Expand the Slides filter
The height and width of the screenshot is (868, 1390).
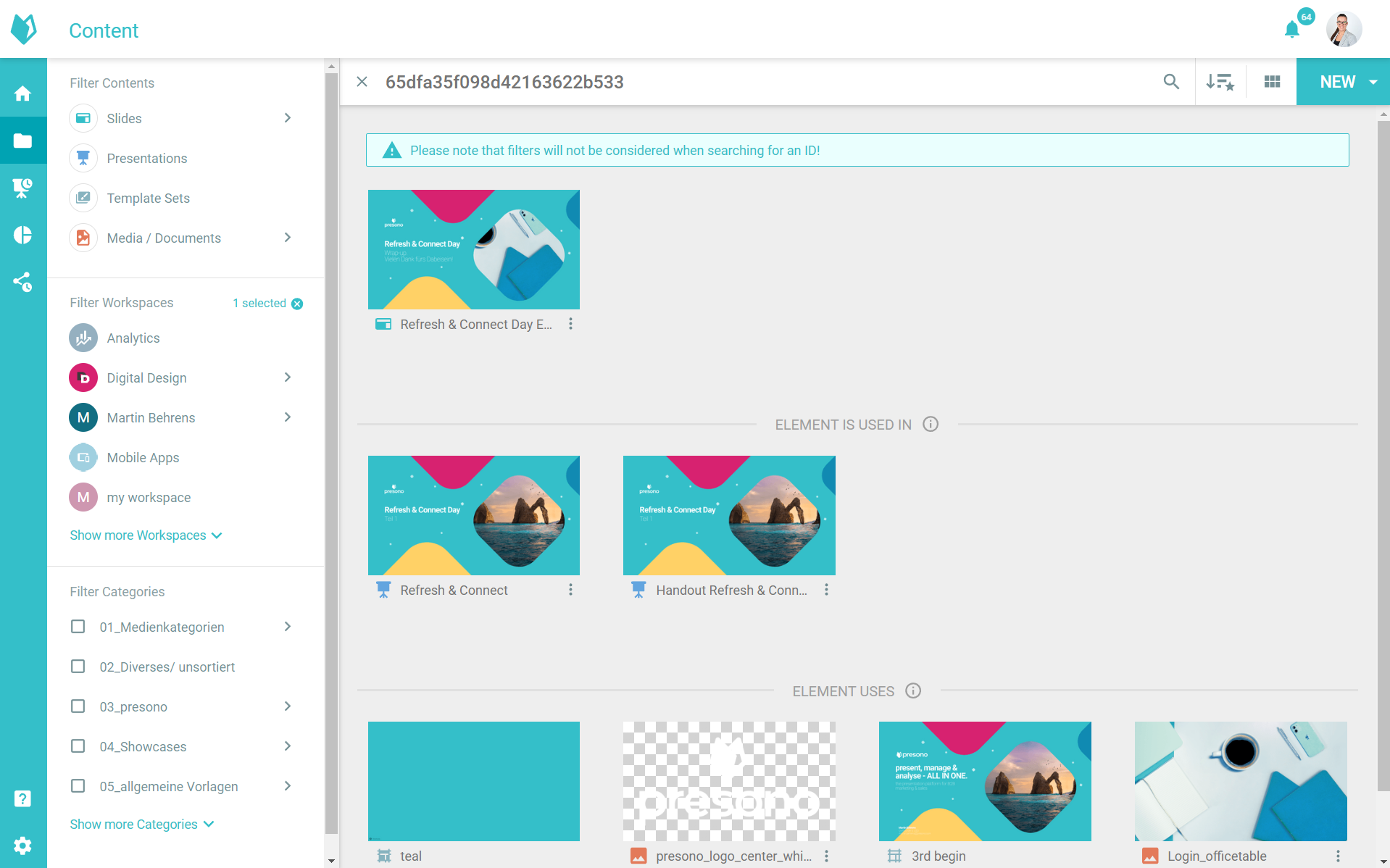coord(288,118)
